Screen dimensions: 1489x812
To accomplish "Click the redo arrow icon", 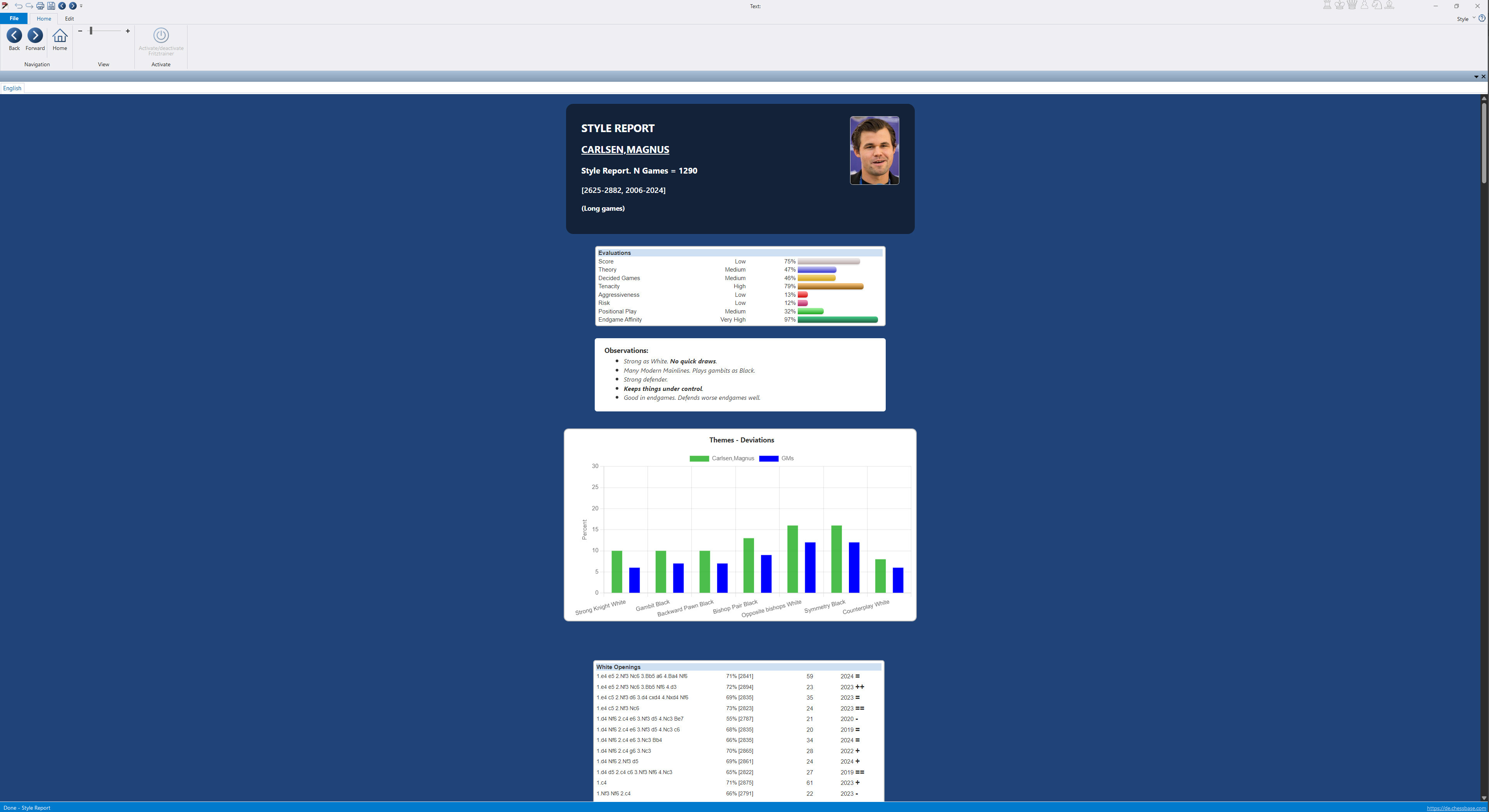I will point(29,6).
